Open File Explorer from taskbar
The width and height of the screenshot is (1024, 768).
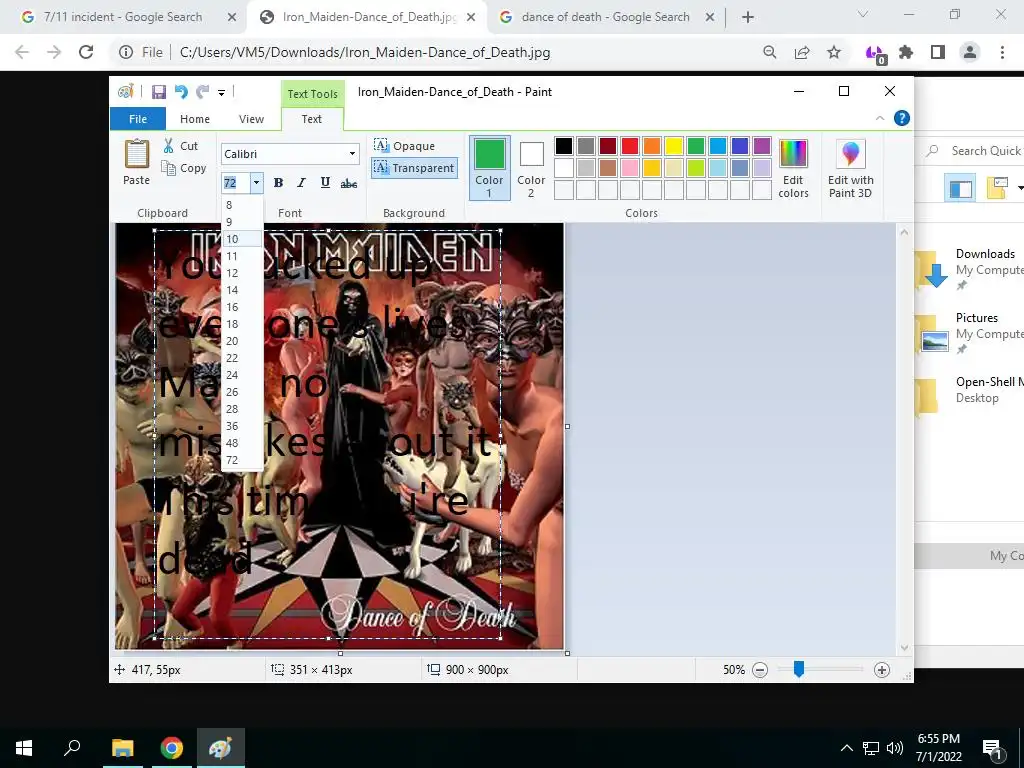coord(122,748)
